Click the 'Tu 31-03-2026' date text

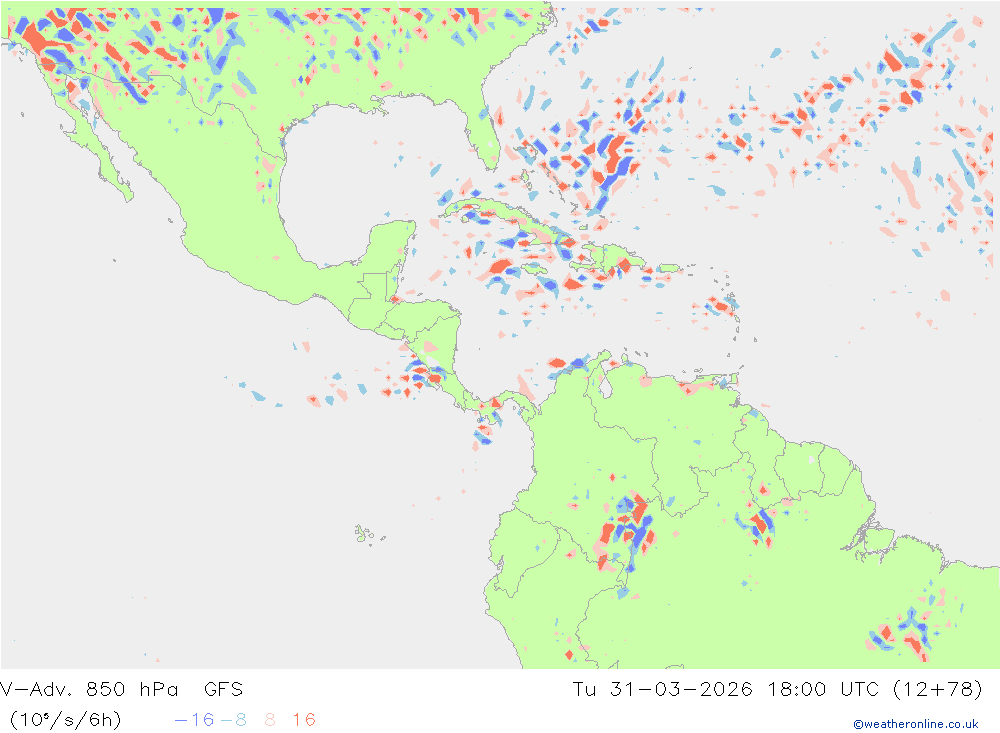(x=663, y=690)
